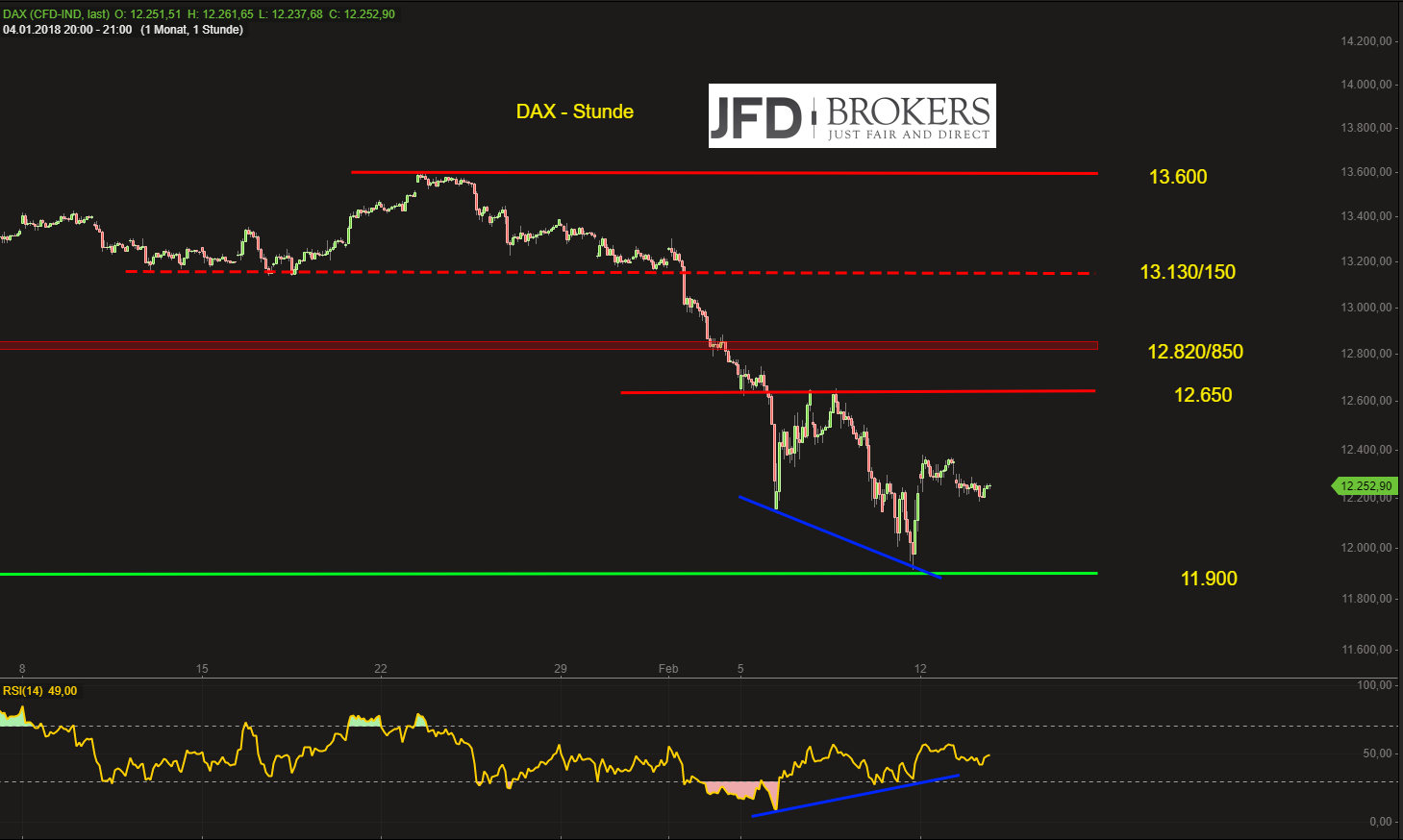Select the 12.650 resistance label
This screenshot has height=840, width=1403.
tap(1203, 395)
